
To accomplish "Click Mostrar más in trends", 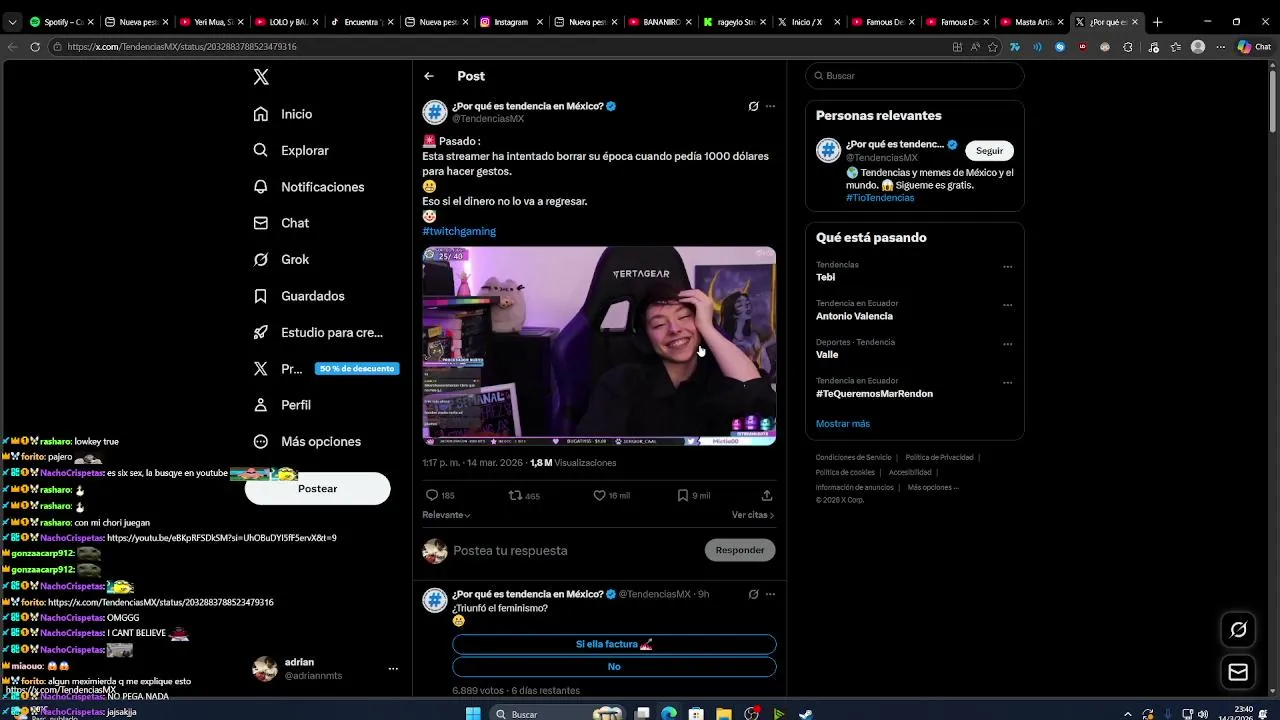I will (x=843, y=424).
